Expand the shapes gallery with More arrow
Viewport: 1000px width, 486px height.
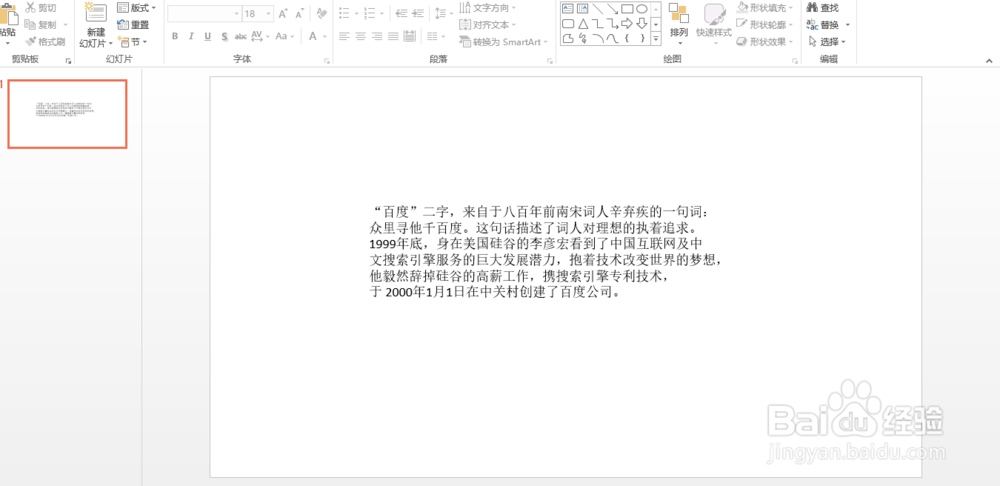[x=656, y=40]
